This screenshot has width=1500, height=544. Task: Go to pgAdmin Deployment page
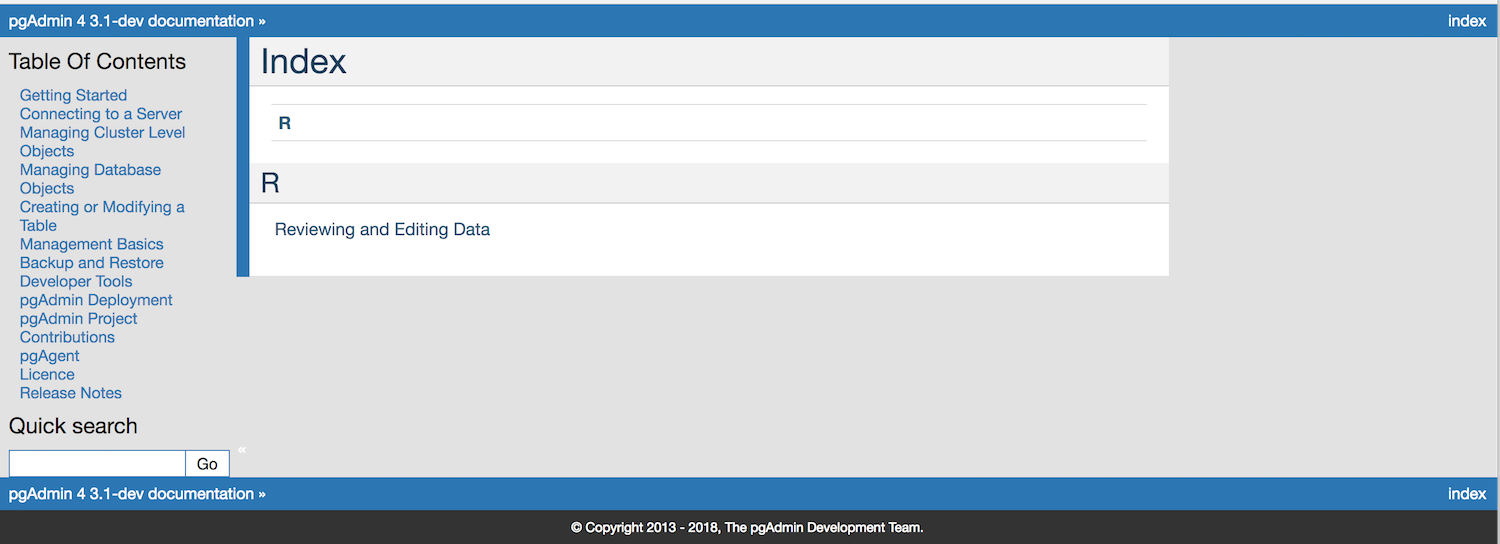click(96, 300)
